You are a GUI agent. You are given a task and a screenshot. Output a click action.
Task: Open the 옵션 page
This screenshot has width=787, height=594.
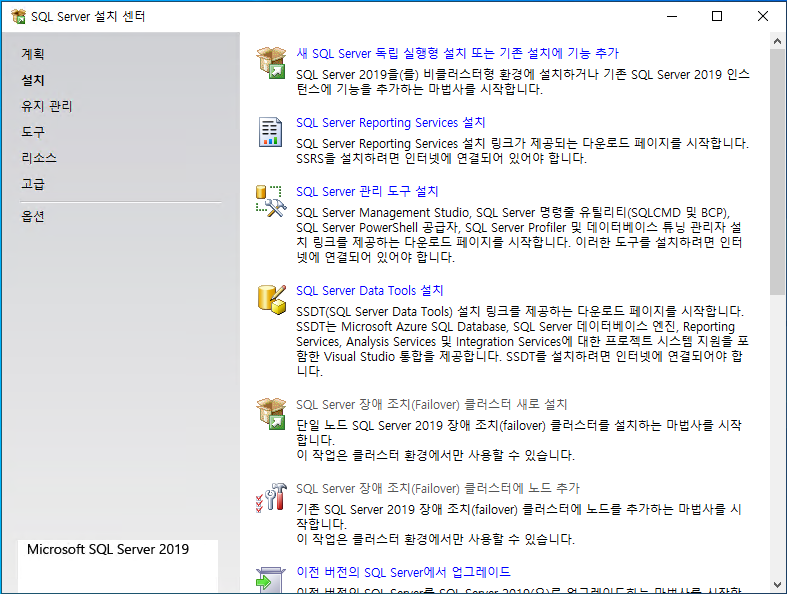(x=33, y=216)
